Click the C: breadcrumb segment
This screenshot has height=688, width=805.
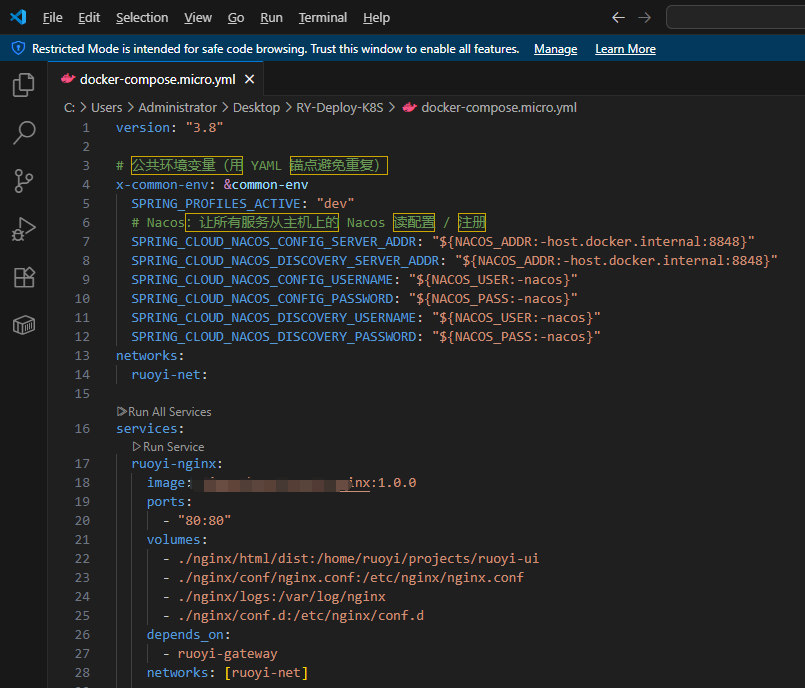tap(69, 107)
